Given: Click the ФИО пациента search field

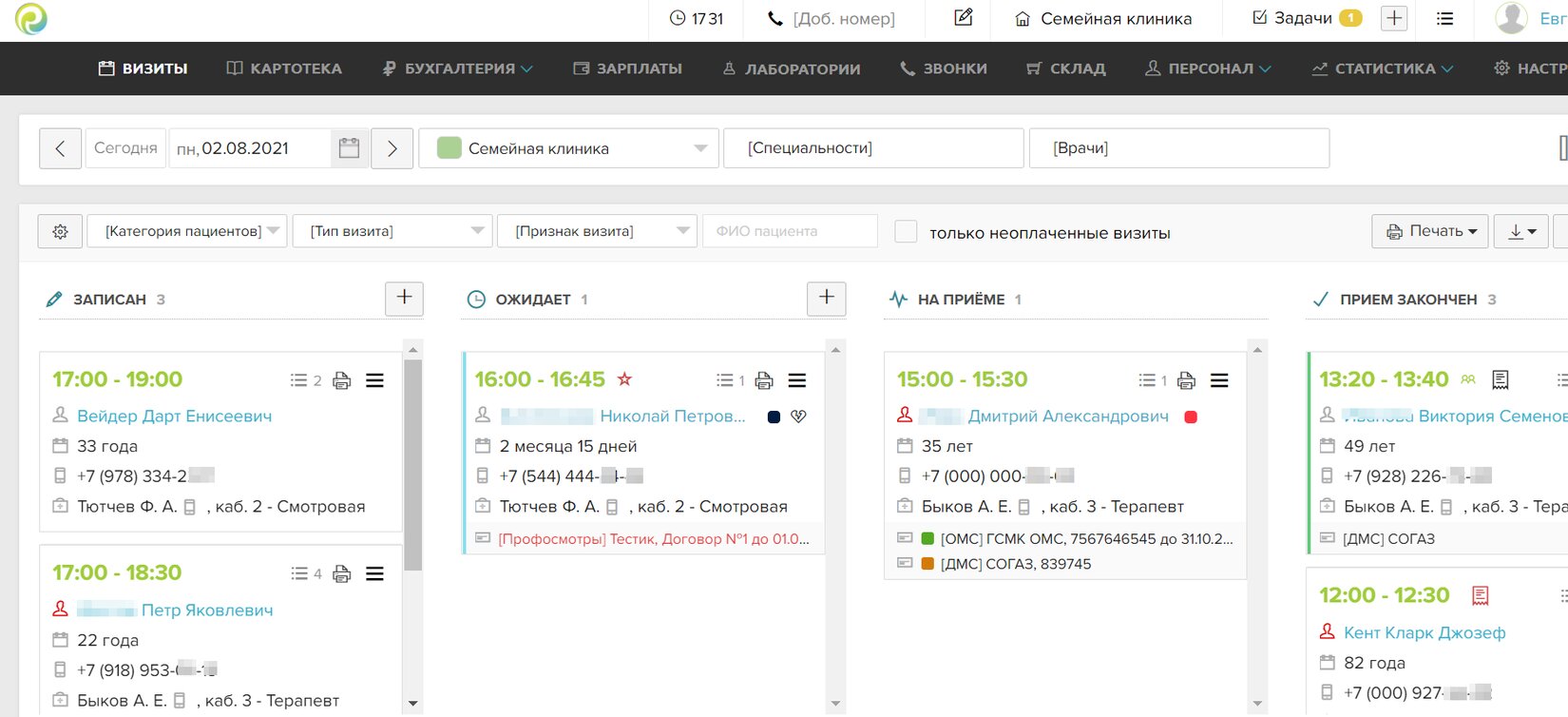Looking at the screenshot, I should point(789,231).
